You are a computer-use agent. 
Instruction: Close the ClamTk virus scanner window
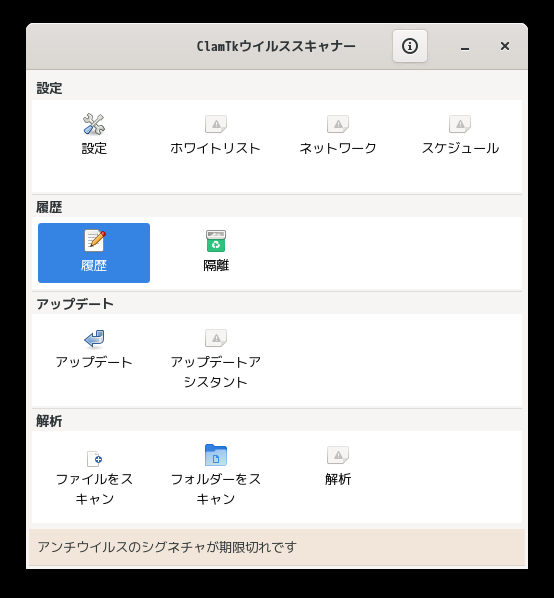point(505,46)
